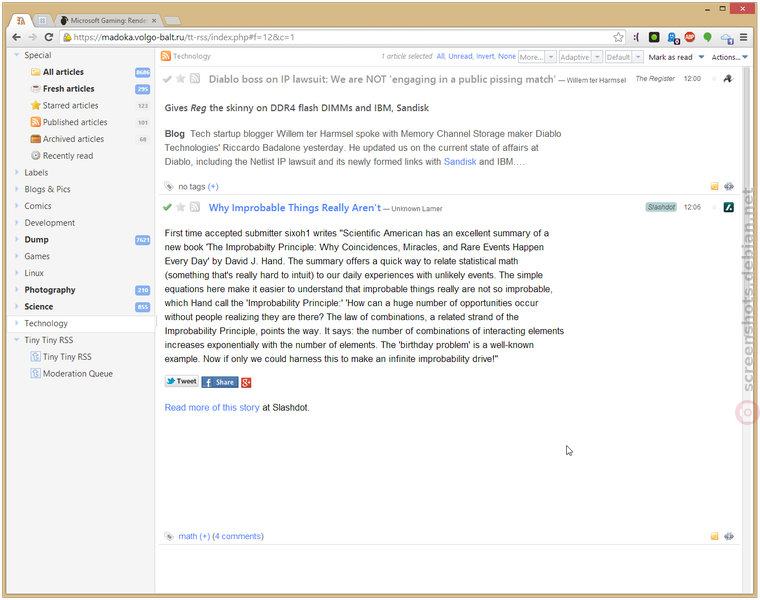Click note icon under Improbable Things article
Screen dimensions: 760x600
point(714,536)
